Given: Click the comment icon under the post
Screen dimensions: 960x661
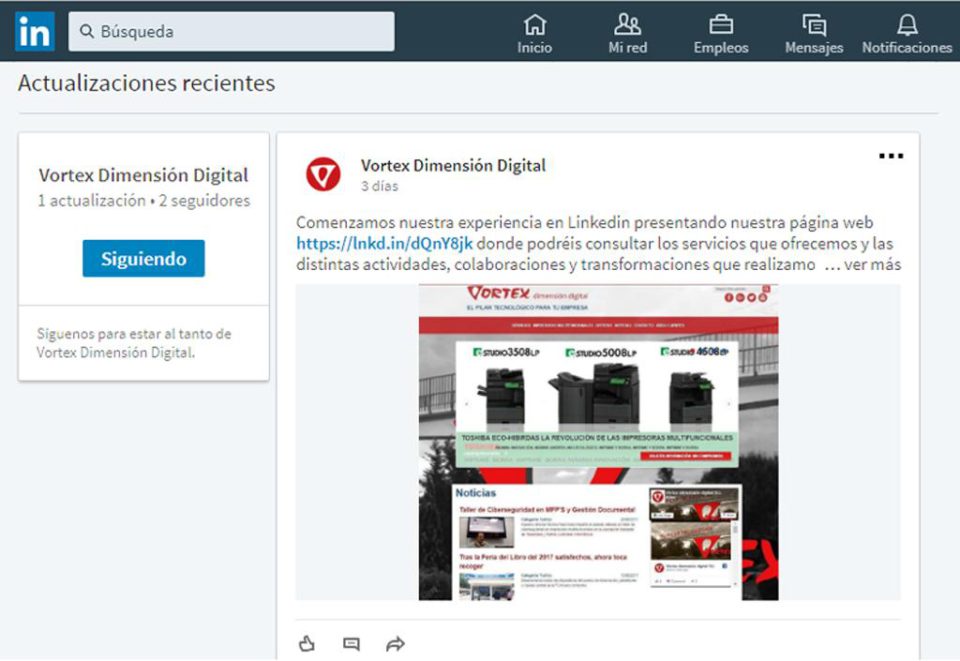Looking at the screenshot, I should 351,644.
